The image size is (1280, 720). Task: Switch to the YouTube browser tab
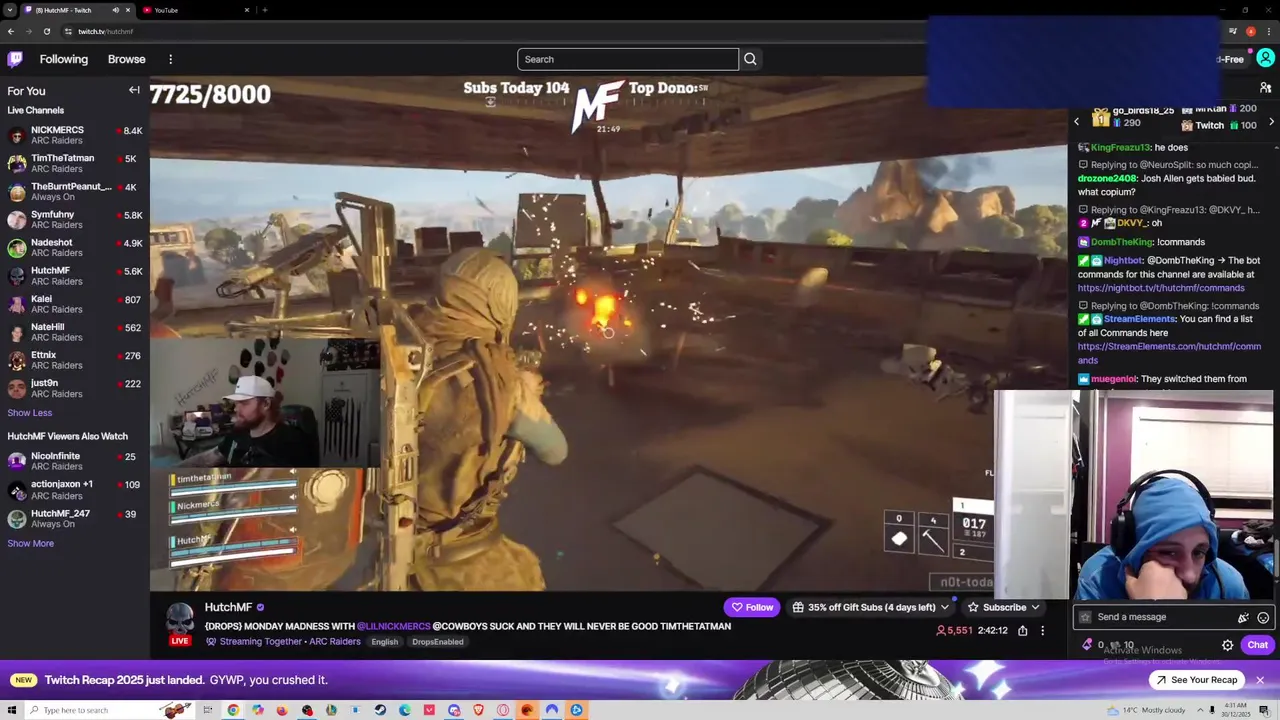195,10
